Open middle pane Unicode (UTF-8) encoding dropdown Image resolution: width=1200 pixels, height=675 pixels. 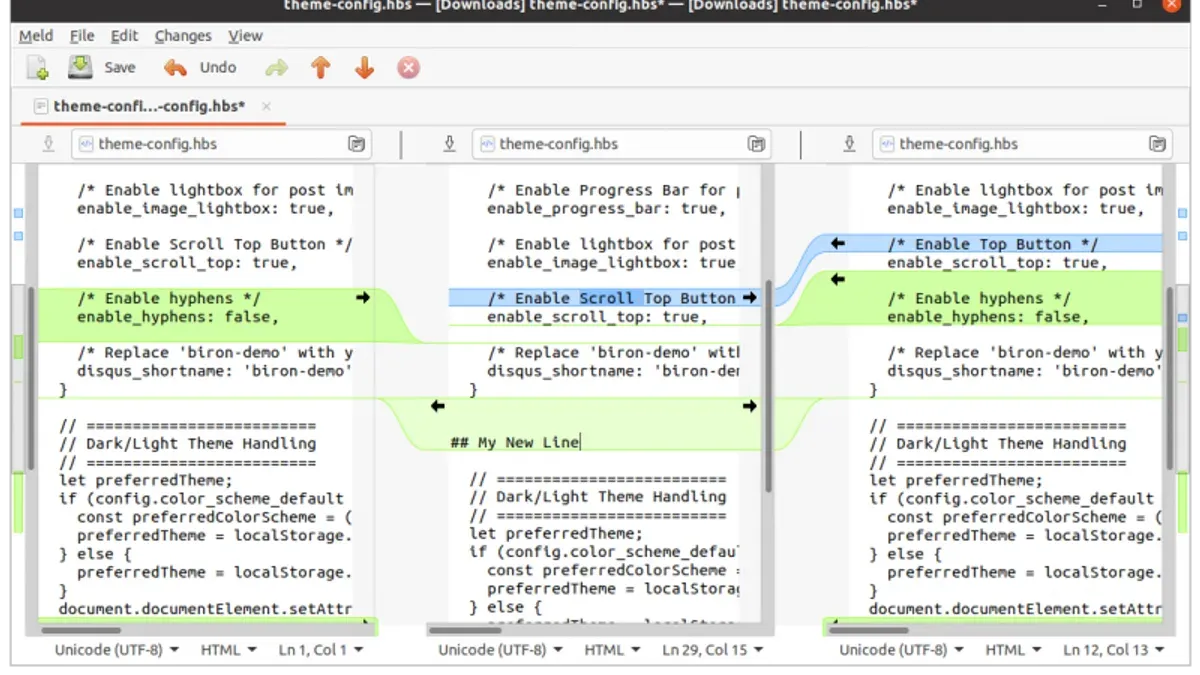tap(502, 650)
